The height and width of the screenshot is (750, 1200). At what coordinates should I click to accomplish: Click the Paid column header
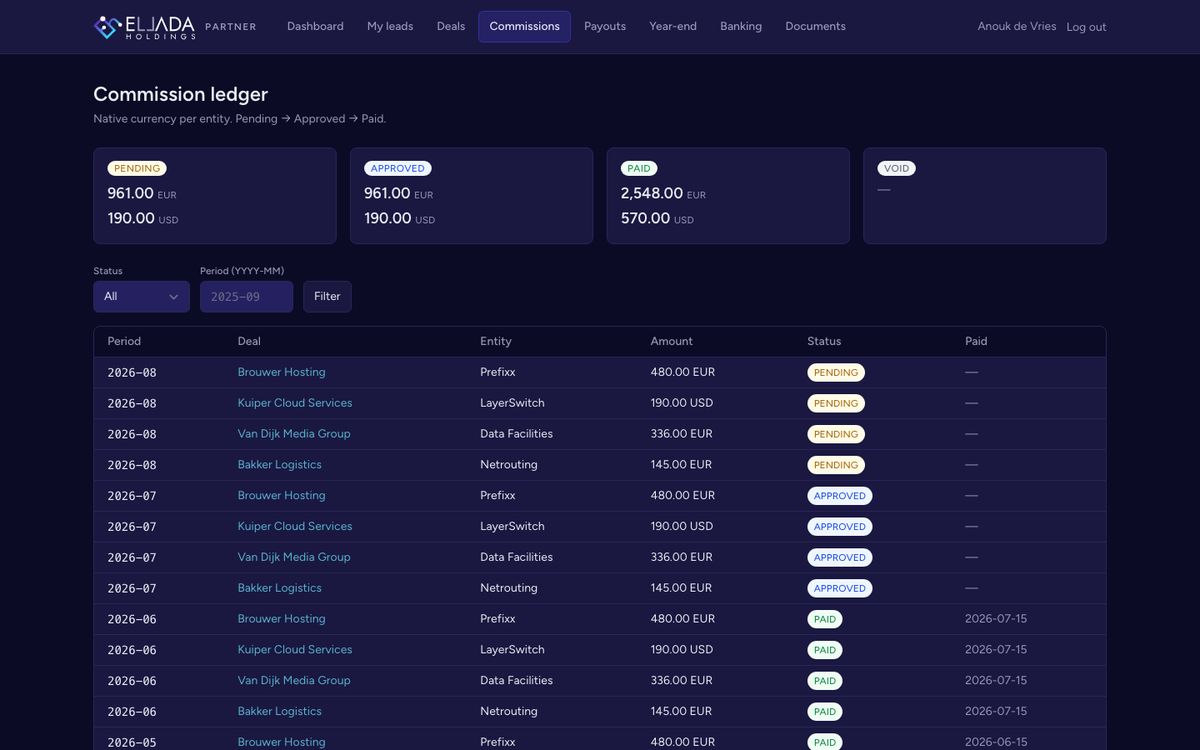point(976,342)
